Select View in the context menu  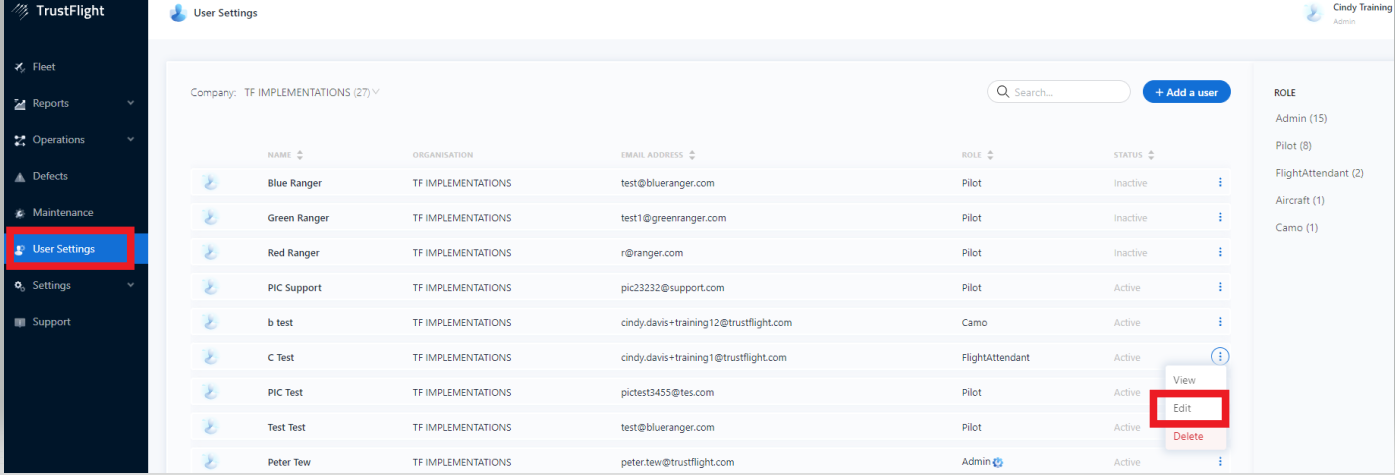click(x=1184, y=381)
